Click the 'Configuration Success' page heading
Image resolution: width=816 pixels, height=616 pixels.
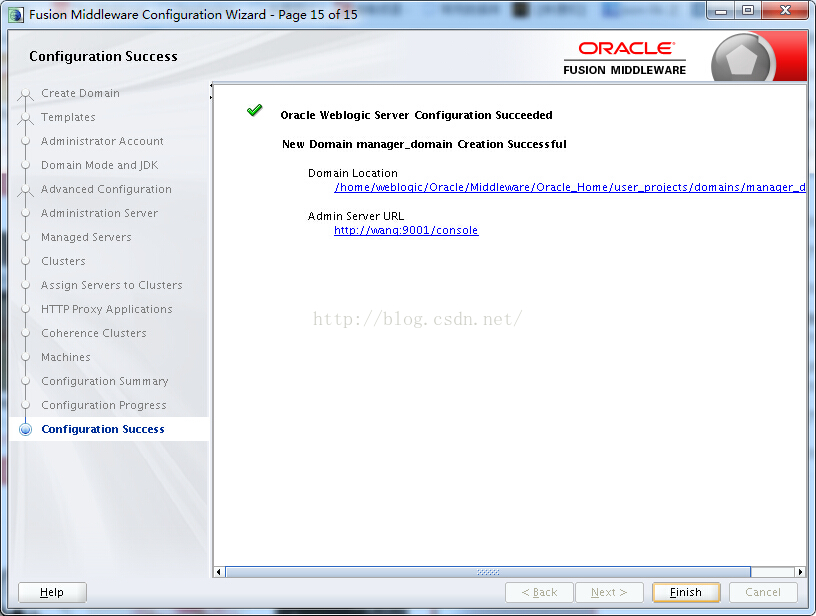tap(104, 56)
